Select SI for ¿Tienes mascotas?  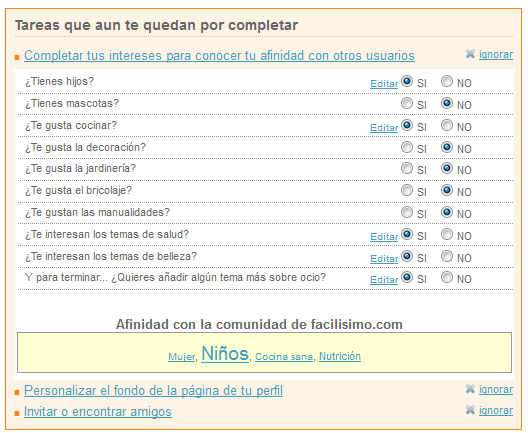point(407,103)
